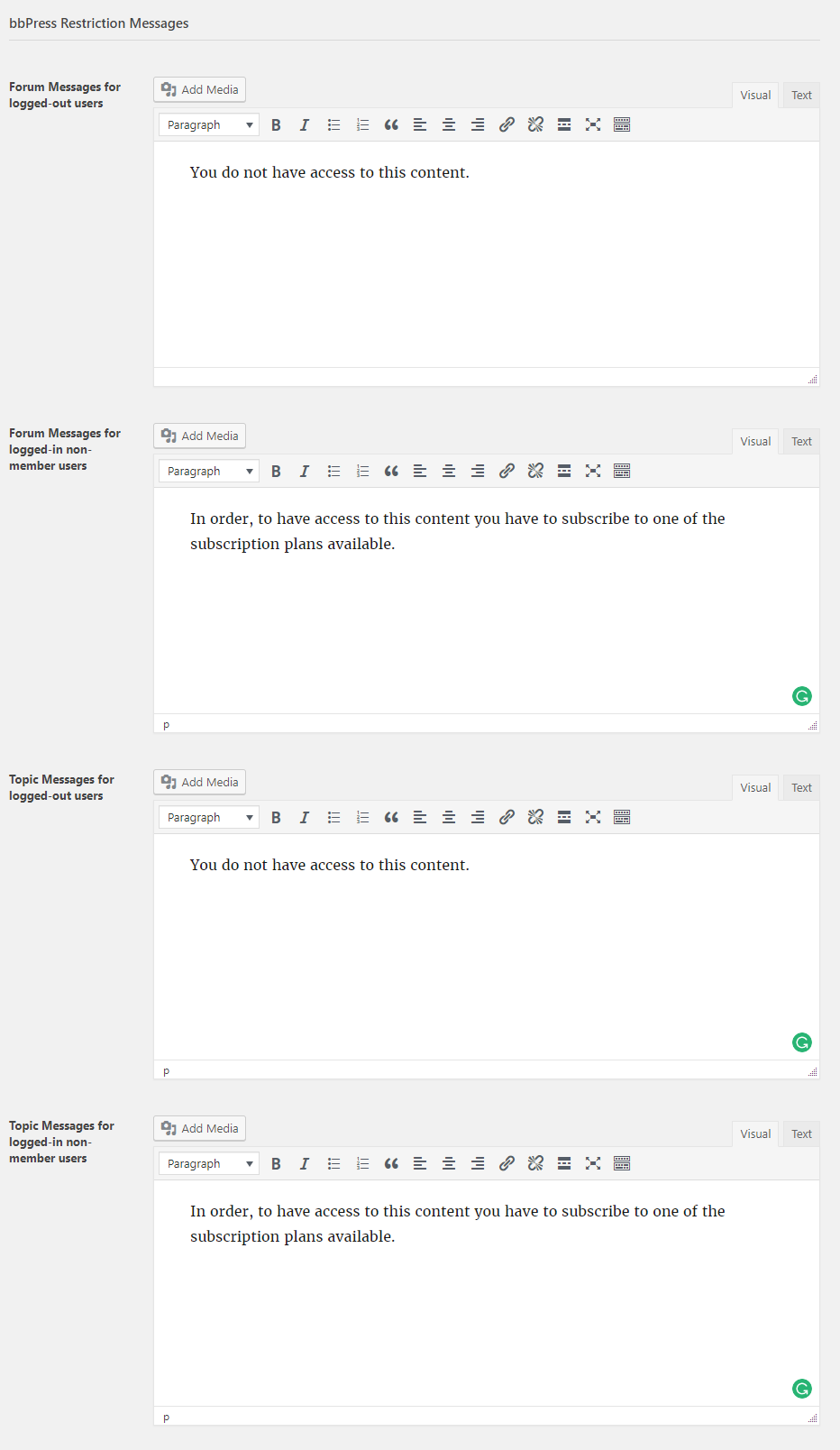The width and height of the screenshot is (840, 1450).
Task: Open Paragraph format dropdown for Topic non-member users
Action: (x=209, y=1164)
